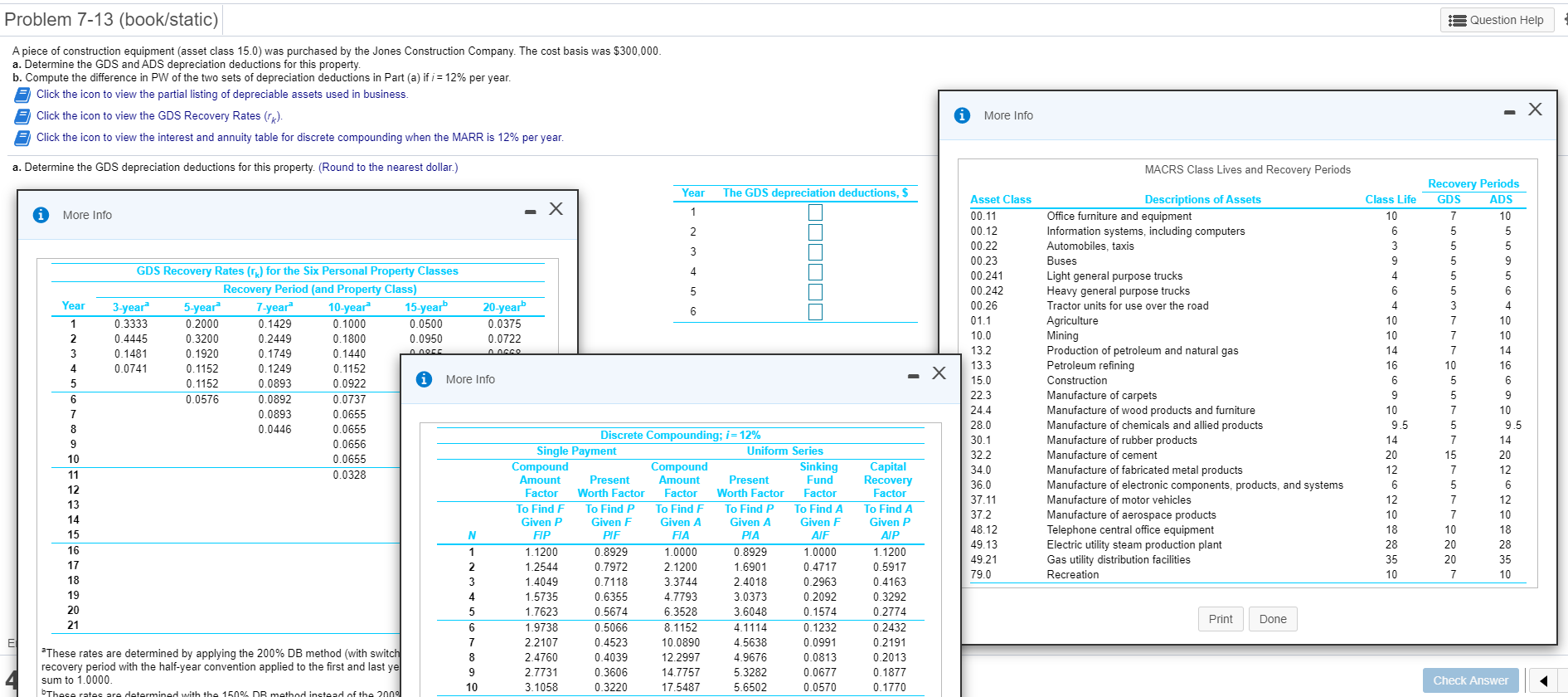
Task: Close the Discrete Compounding popup
Action: (939, 373)
